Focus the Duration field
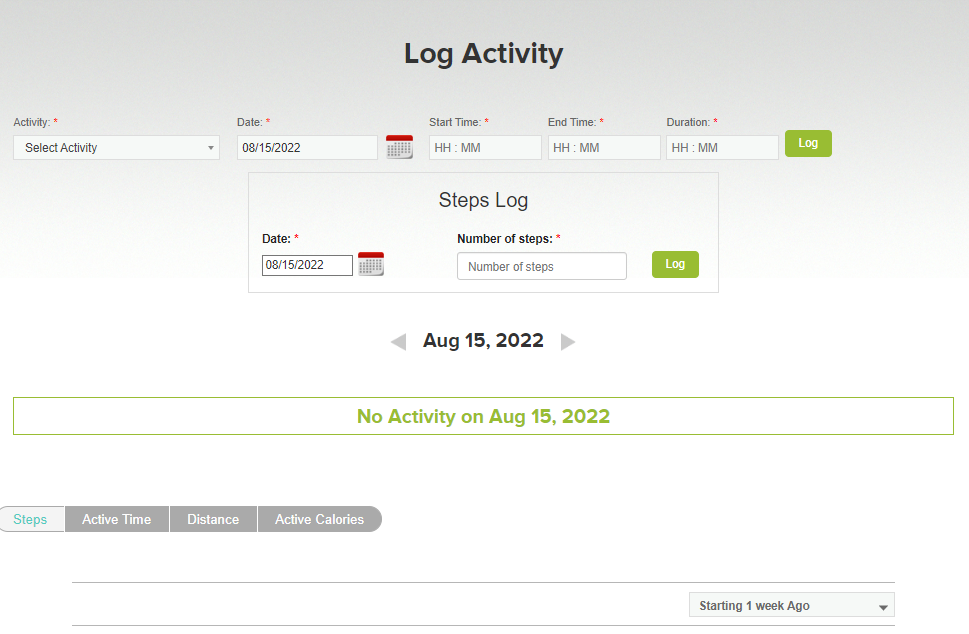Screen dimensions: 969x634 pyautogui.click(x=722, y=148)
